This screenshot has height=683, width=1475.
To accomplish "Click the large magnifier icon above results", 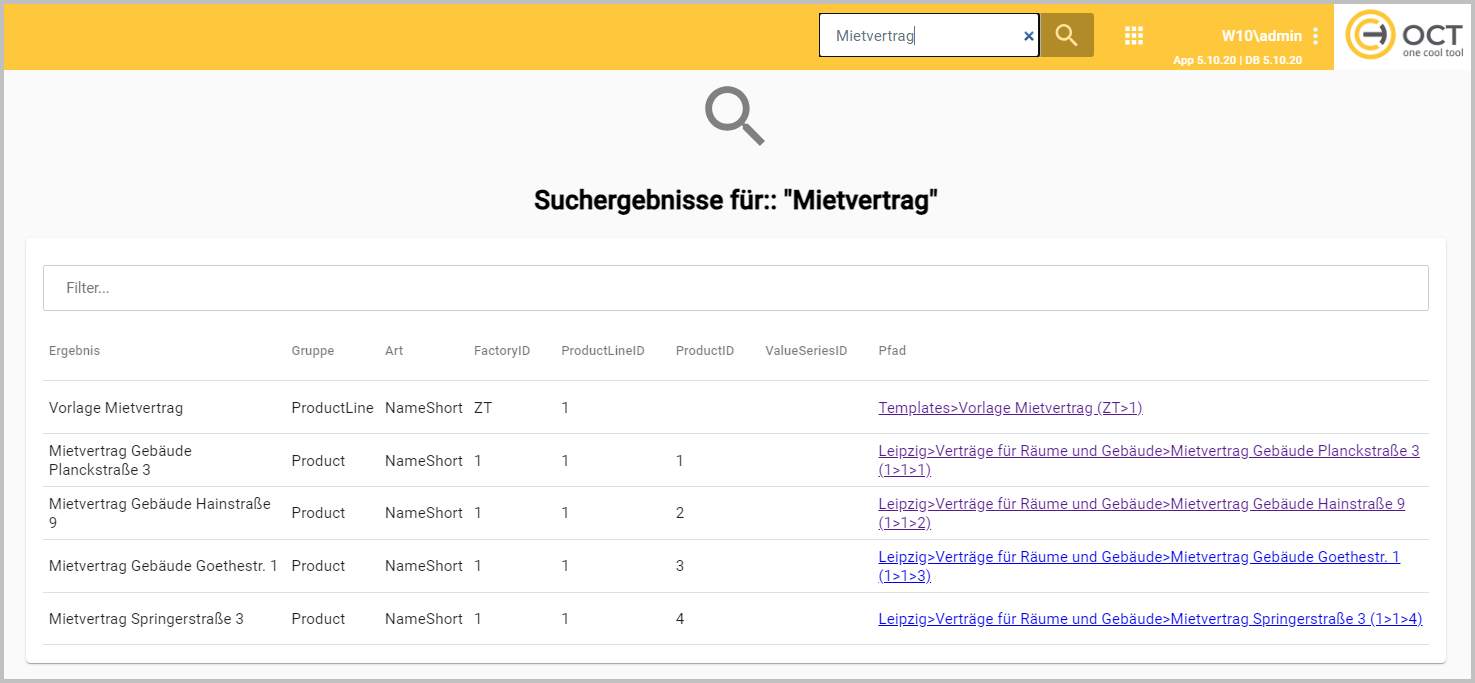I will (735, 115).
